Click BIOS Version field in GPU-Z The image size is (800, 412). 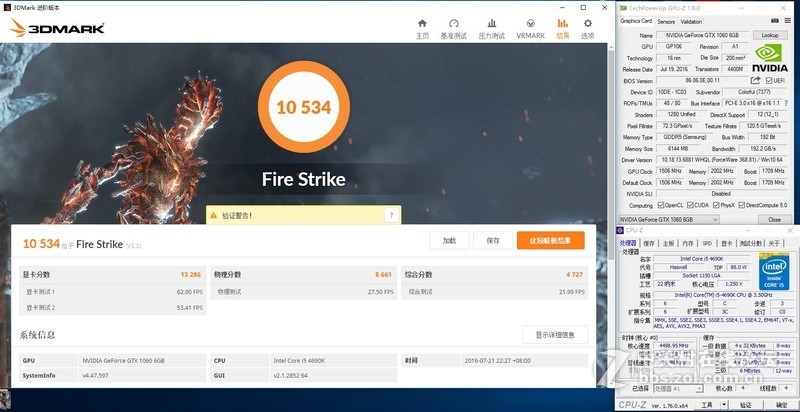point(702,81)
